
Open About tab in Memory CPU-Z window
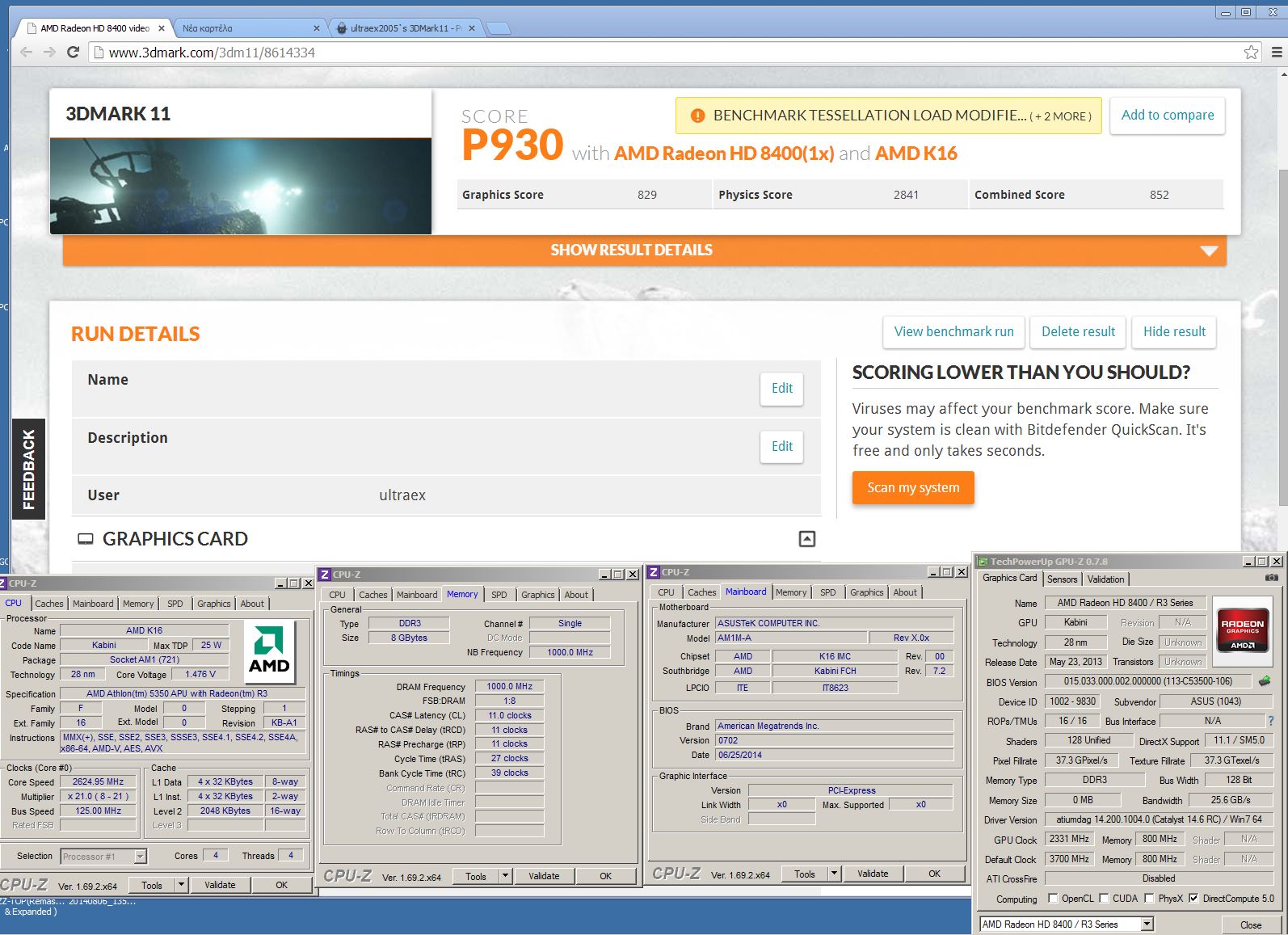tap(576, 595)
